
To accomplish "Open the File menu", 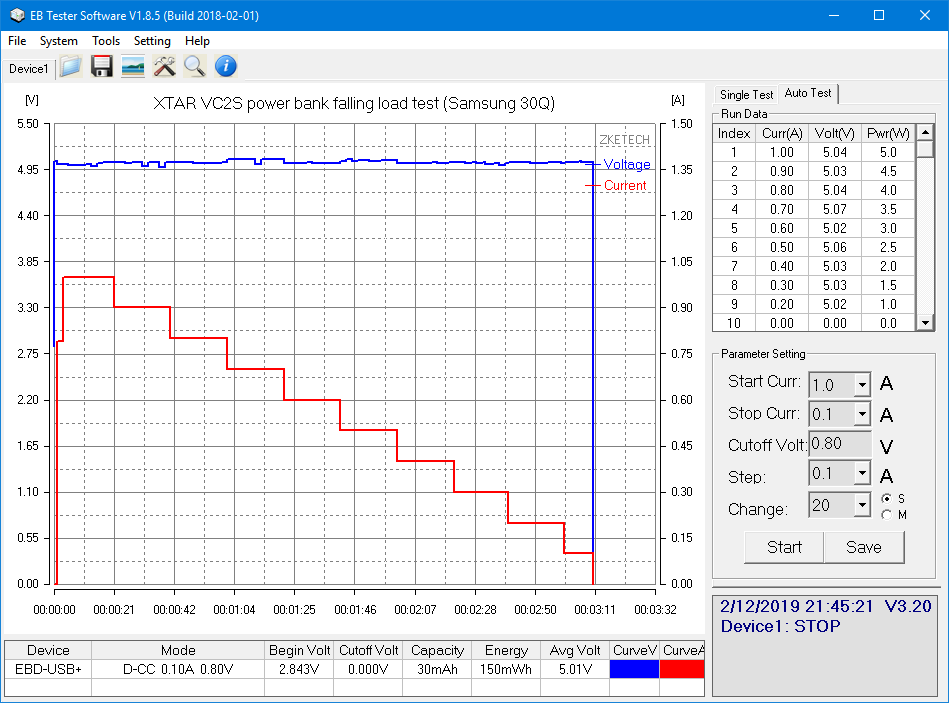I will point(17,41).
